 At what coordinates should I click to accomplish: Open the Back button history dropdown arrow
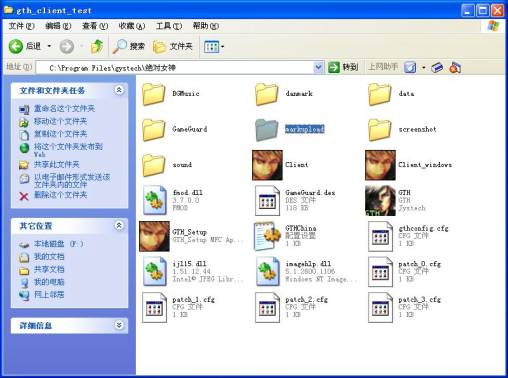coord(49,46)
